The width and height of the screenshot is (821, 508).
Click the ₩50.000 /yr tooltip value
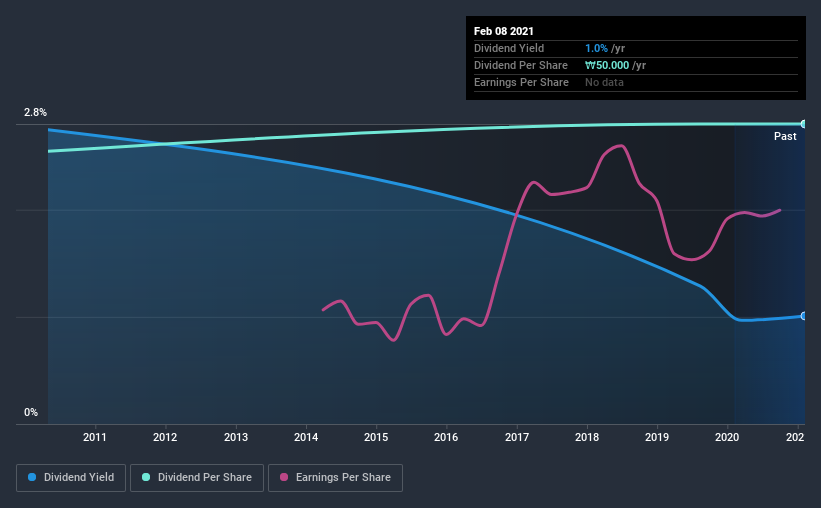click(615, 65)
